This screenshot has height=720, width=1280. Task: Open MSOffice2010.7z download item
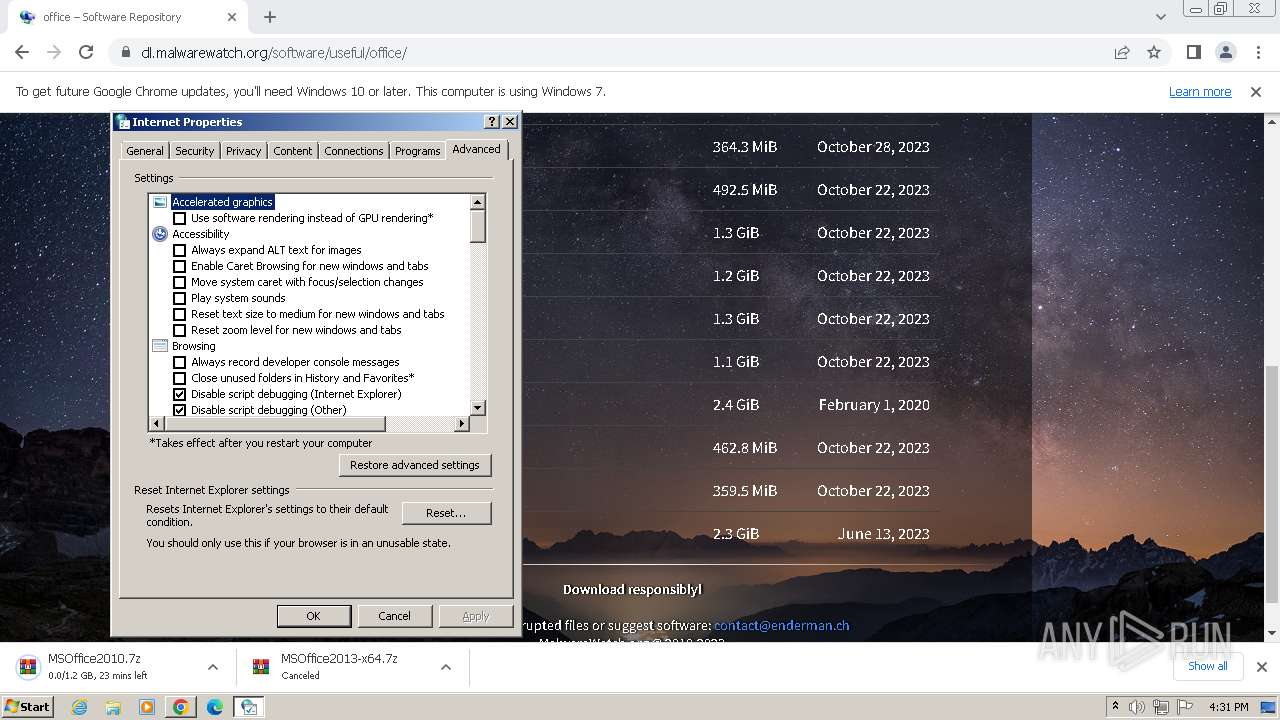(98, 667)
